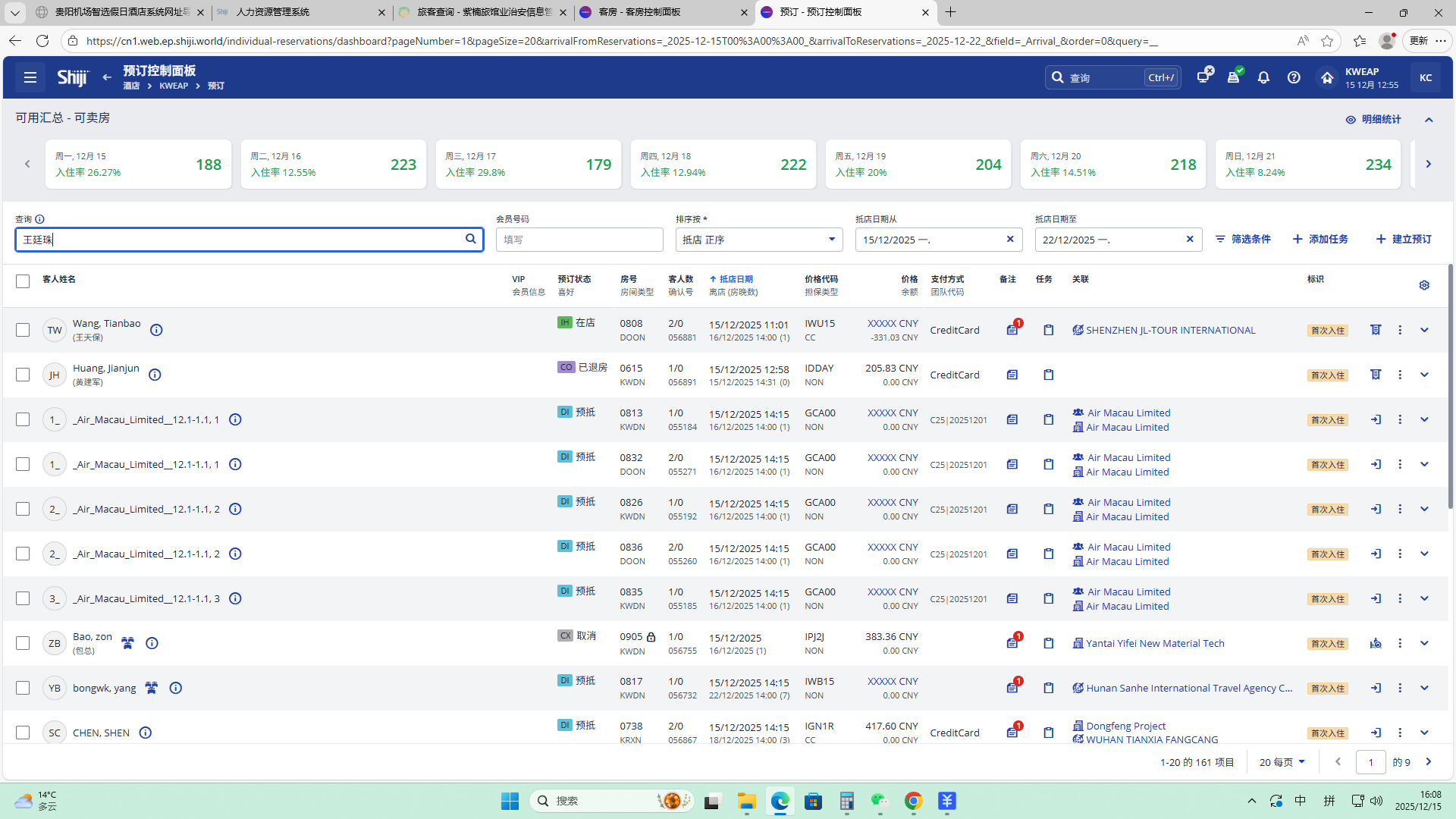
Task: Open the sort order 抵店 正序 dropdown
Action: [758, 240]
